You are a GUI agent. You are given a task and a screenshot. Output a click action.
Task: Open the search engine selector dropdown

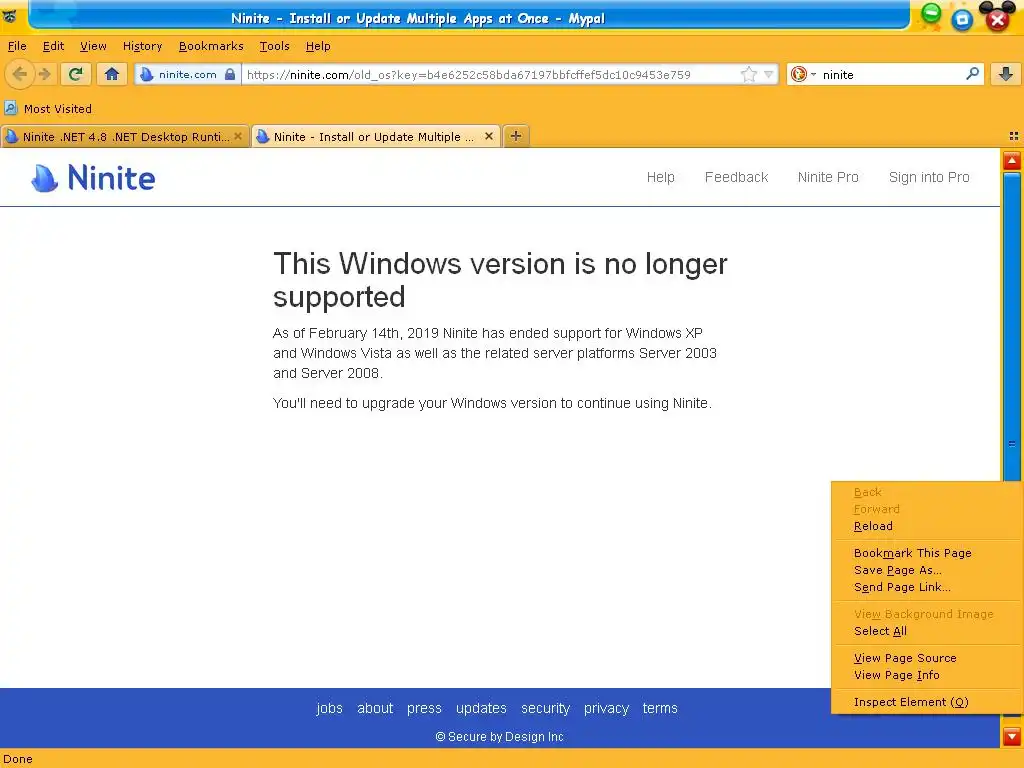coord(803,74)
